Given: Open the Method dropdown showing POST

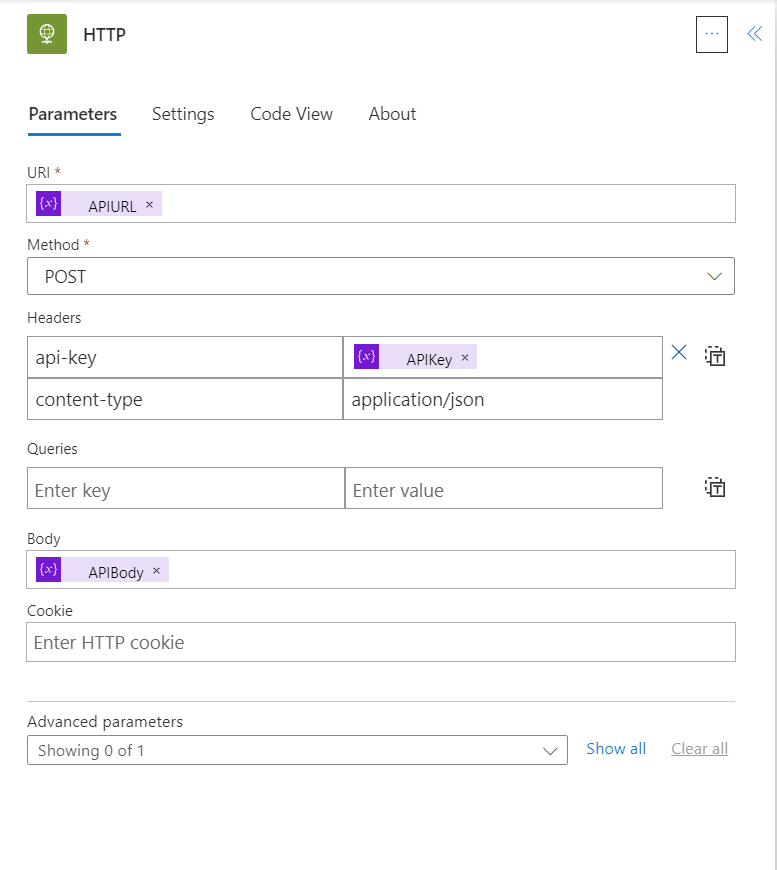Looking at the screenshot, I should pos(380,277).
